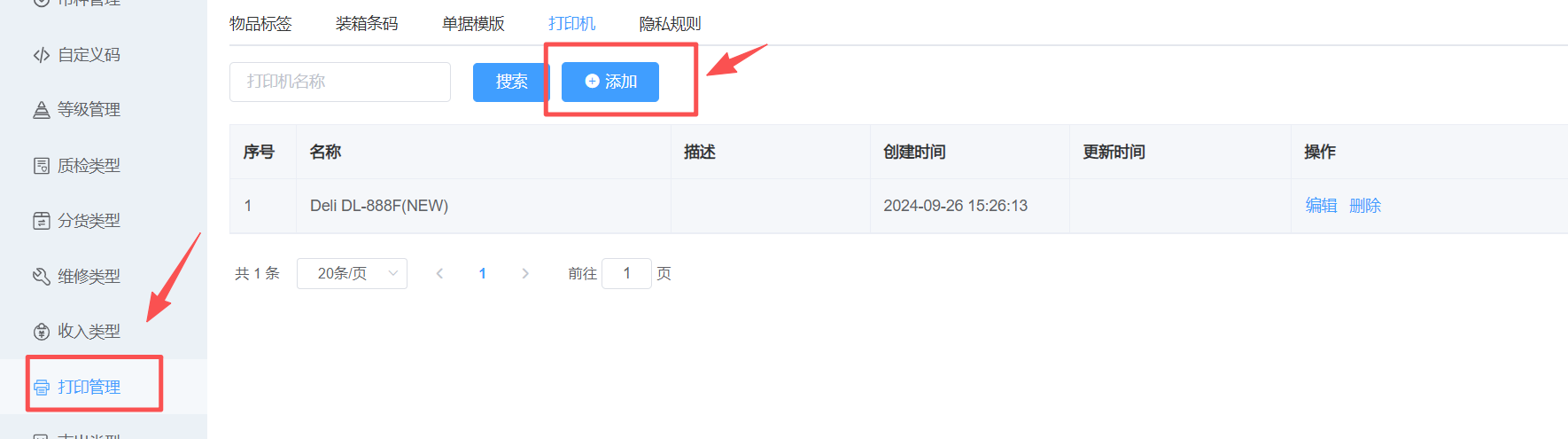Switch to the 物品标签 tab
Screen dimensions: 1568x439
point(260,24)
